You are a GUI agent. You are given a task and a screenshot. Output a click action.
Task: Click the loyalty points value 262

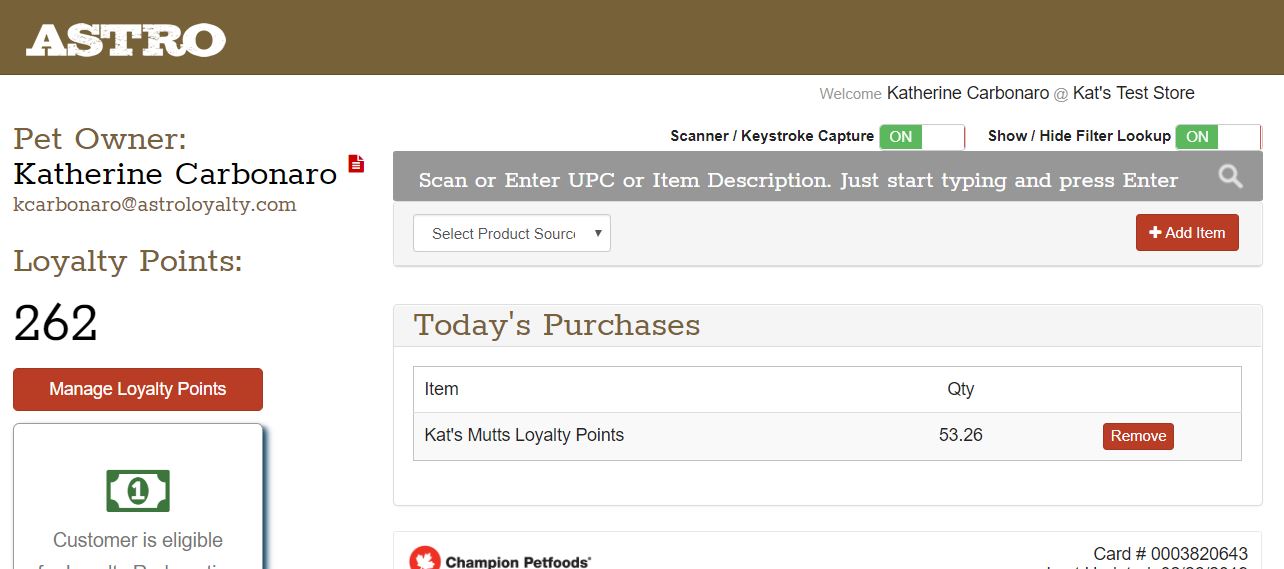[56, 323]
